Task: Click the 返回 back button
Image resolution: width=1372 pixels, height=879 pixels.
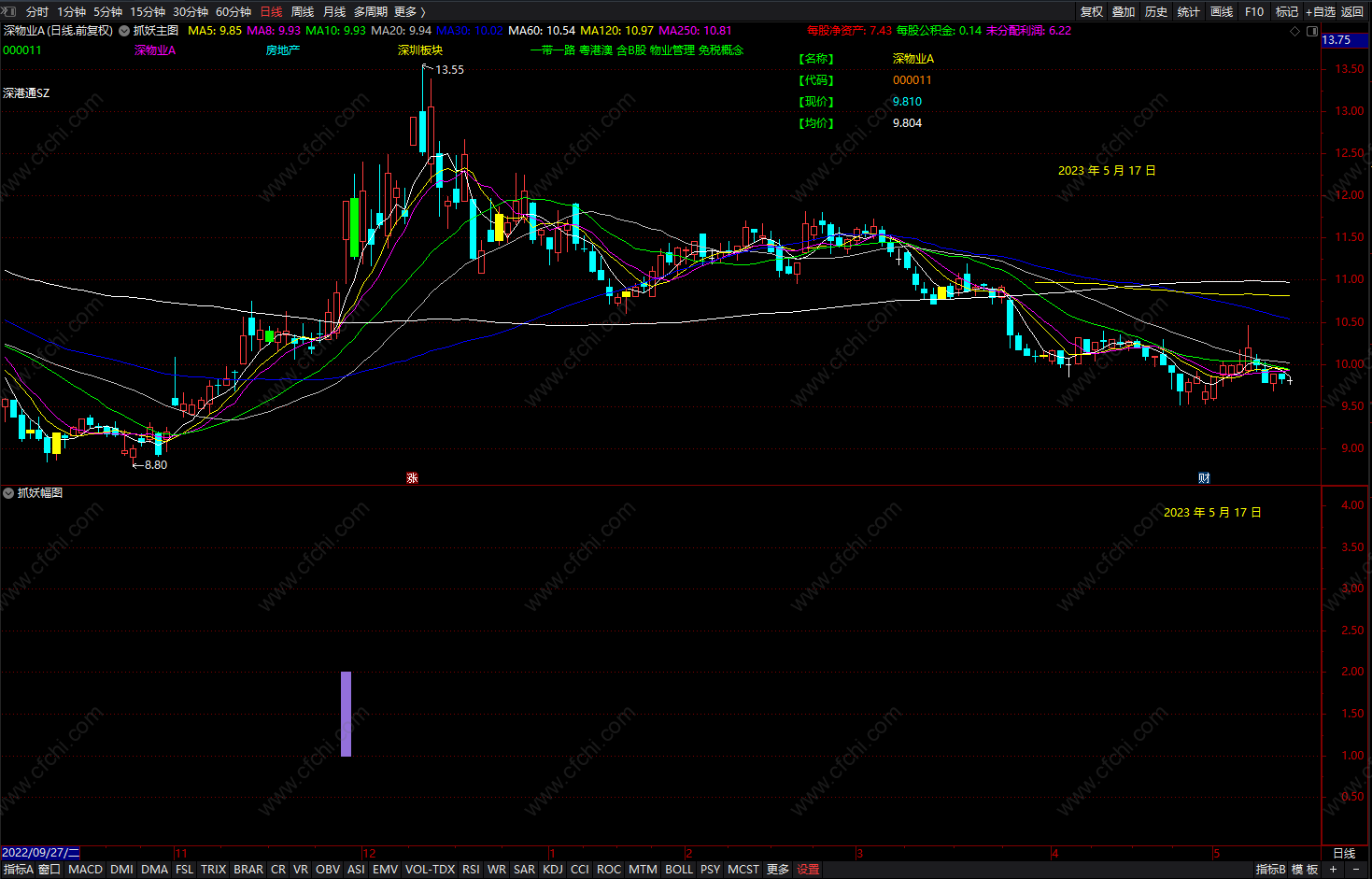Action: tap(1352, 11)
